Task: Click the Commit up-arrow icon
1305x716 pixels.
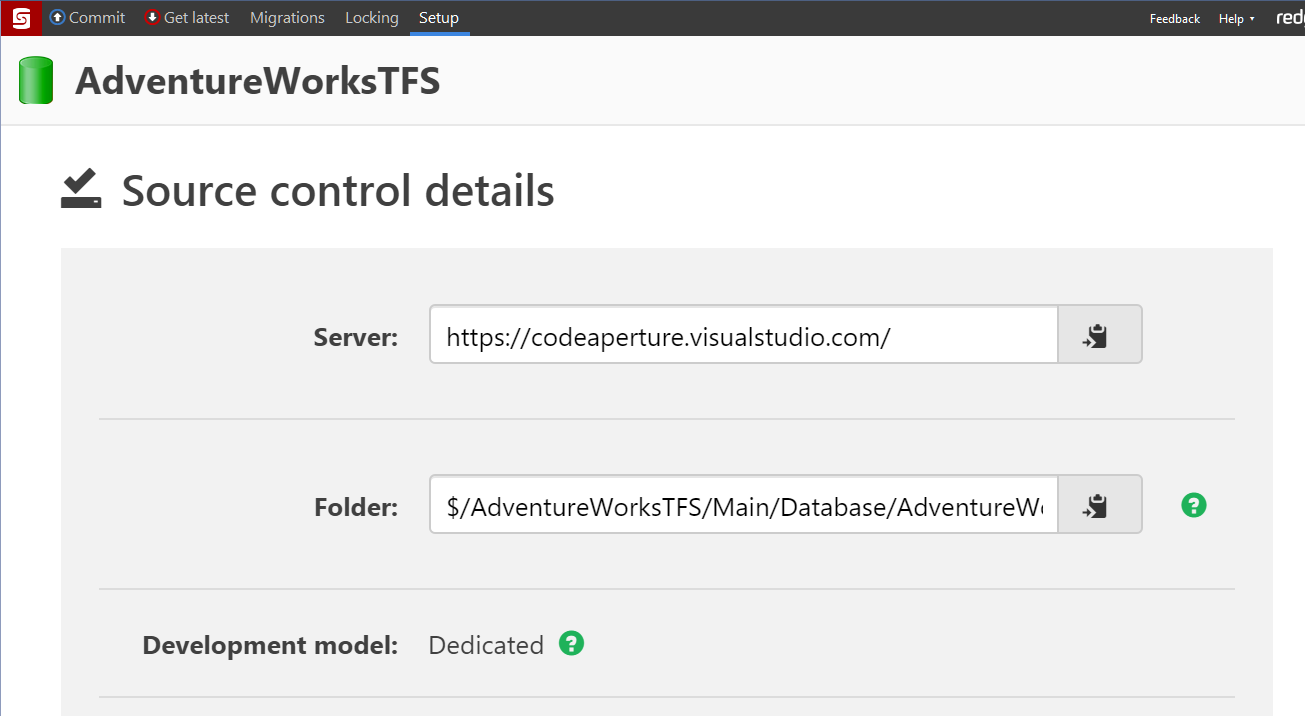Action: (57, 18)
